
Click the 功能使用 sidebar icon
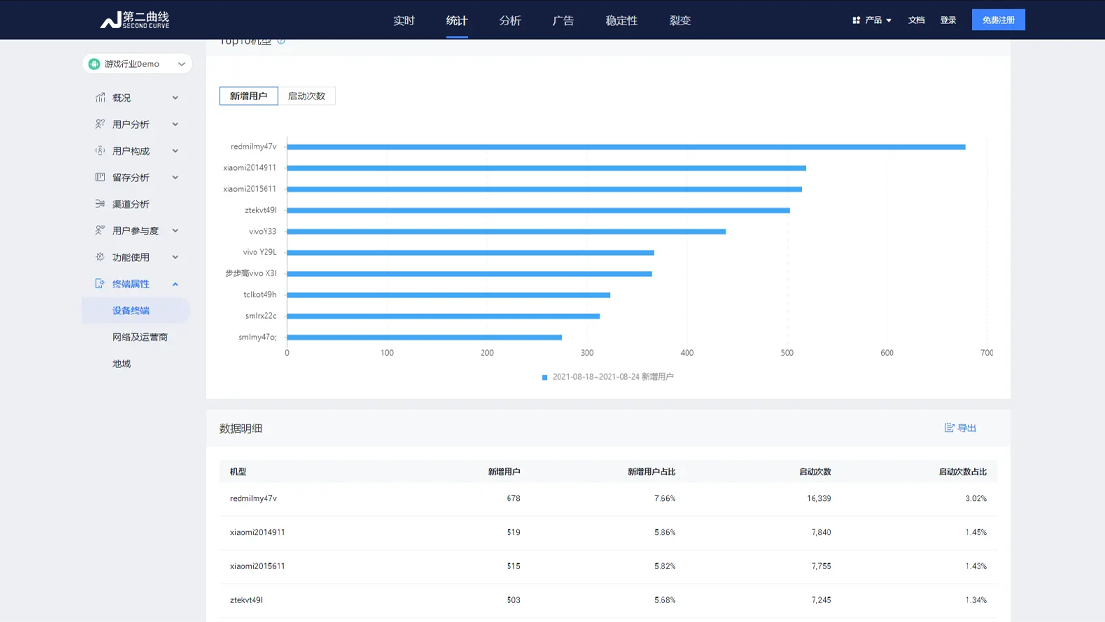[100, 257]
